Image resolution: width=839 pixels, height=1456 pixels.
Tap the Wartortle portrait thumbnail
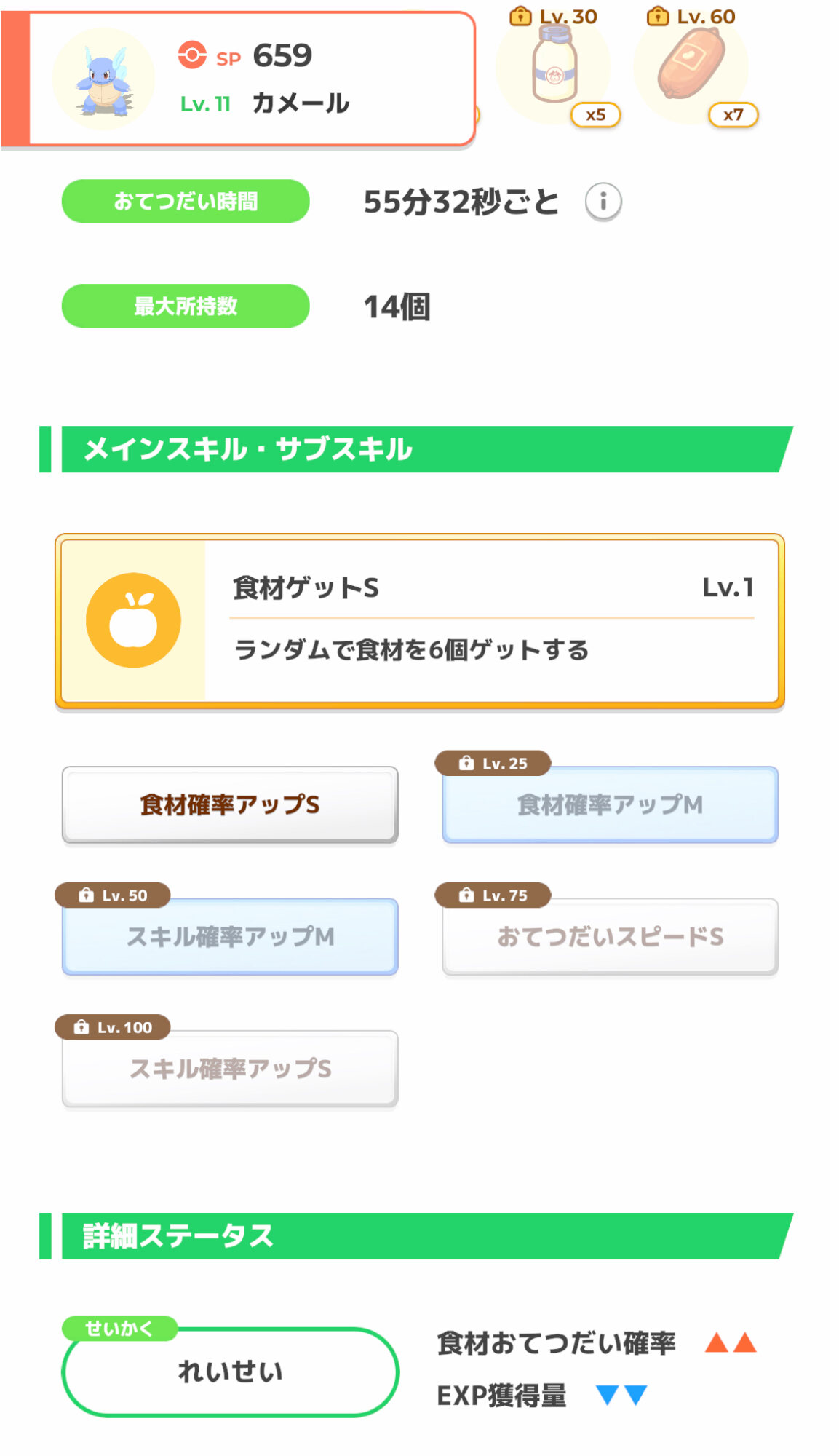coord(104,79)
